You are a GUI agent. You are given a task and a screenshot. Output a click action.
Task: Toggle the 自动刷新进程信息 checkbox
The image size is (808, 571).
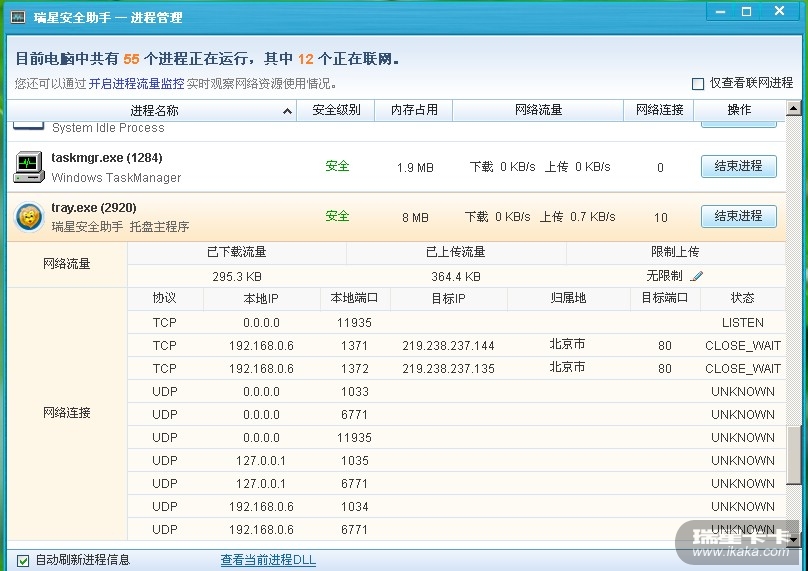(x=23, y=560)
